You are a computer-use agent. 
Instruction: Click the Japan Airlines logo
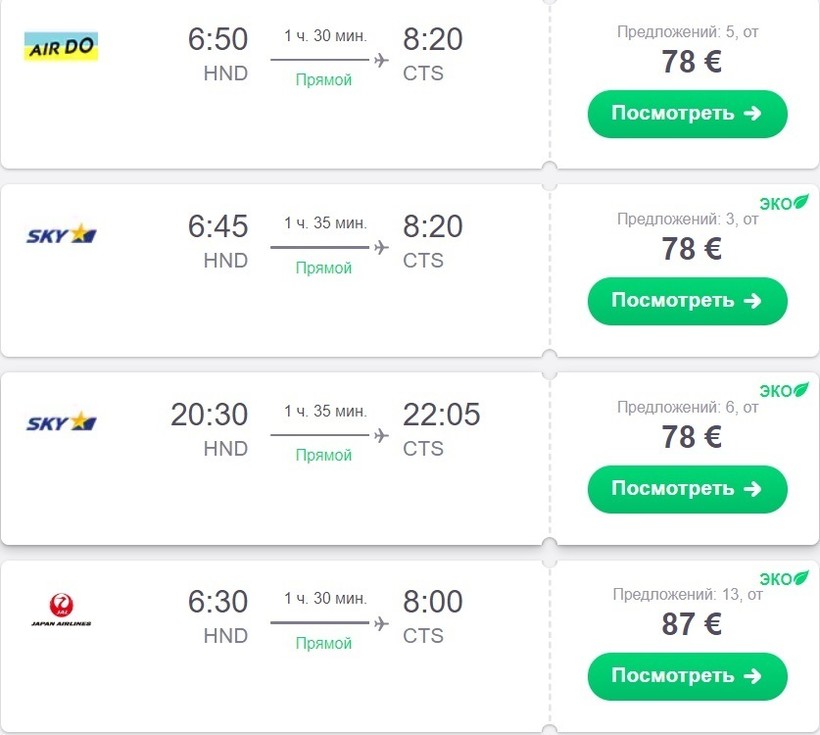[60, 609]
